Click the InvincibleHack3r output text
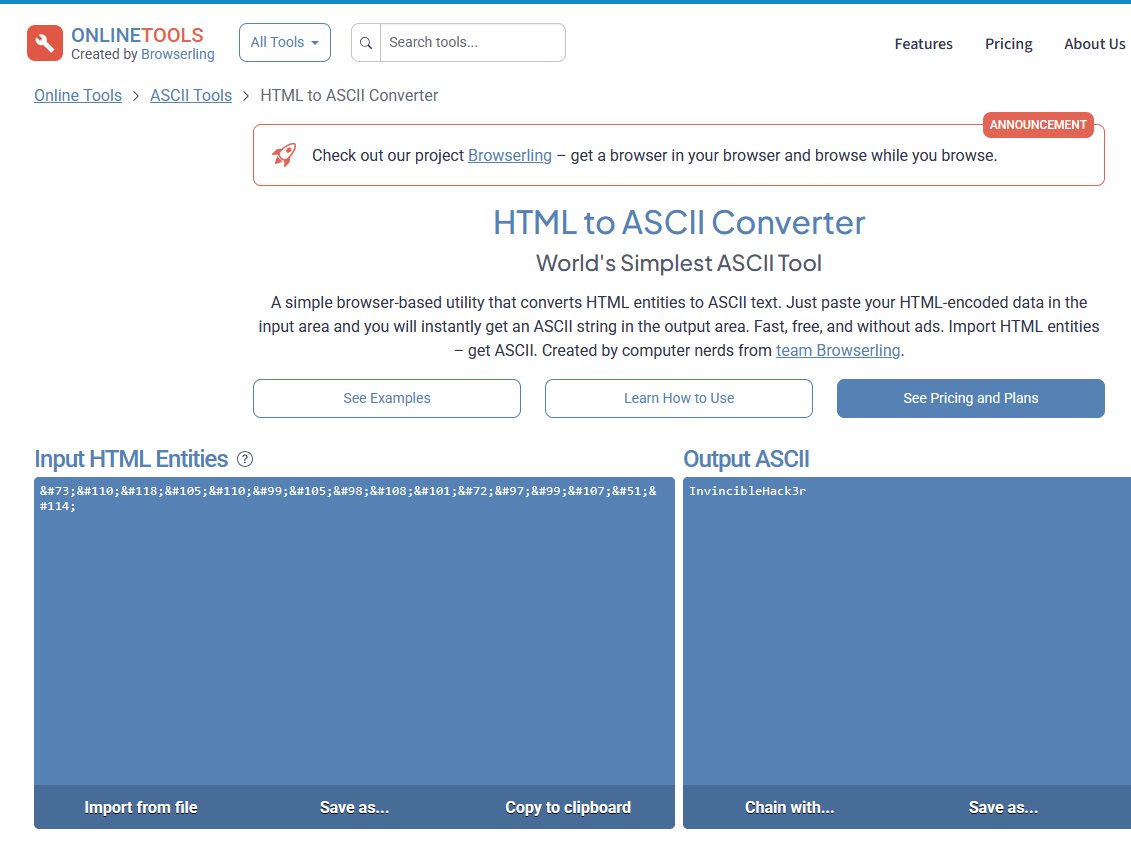Image resolution: width=1131 pixels, height=853 pixels. pos(747,491)
